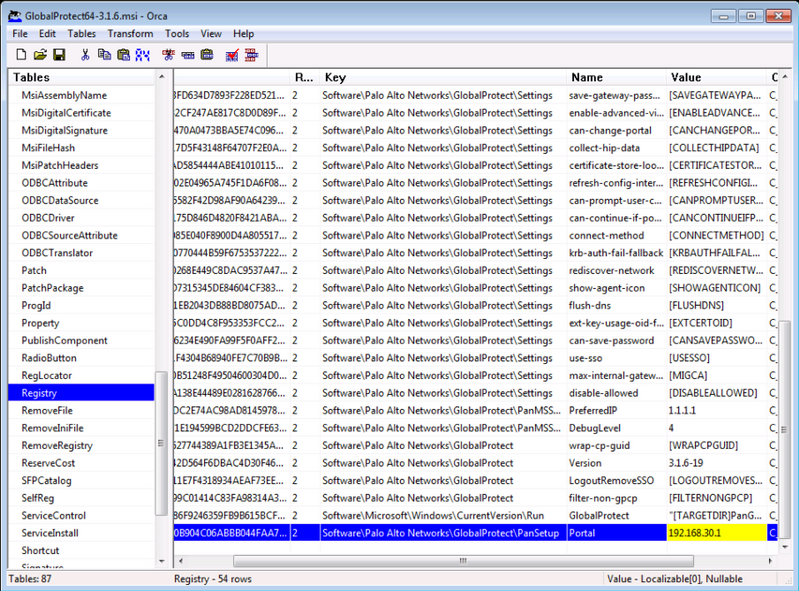This screenshot has width=799, height=591.
Task: Select the ServiceInstall table in the list
Action: (50, 533)
